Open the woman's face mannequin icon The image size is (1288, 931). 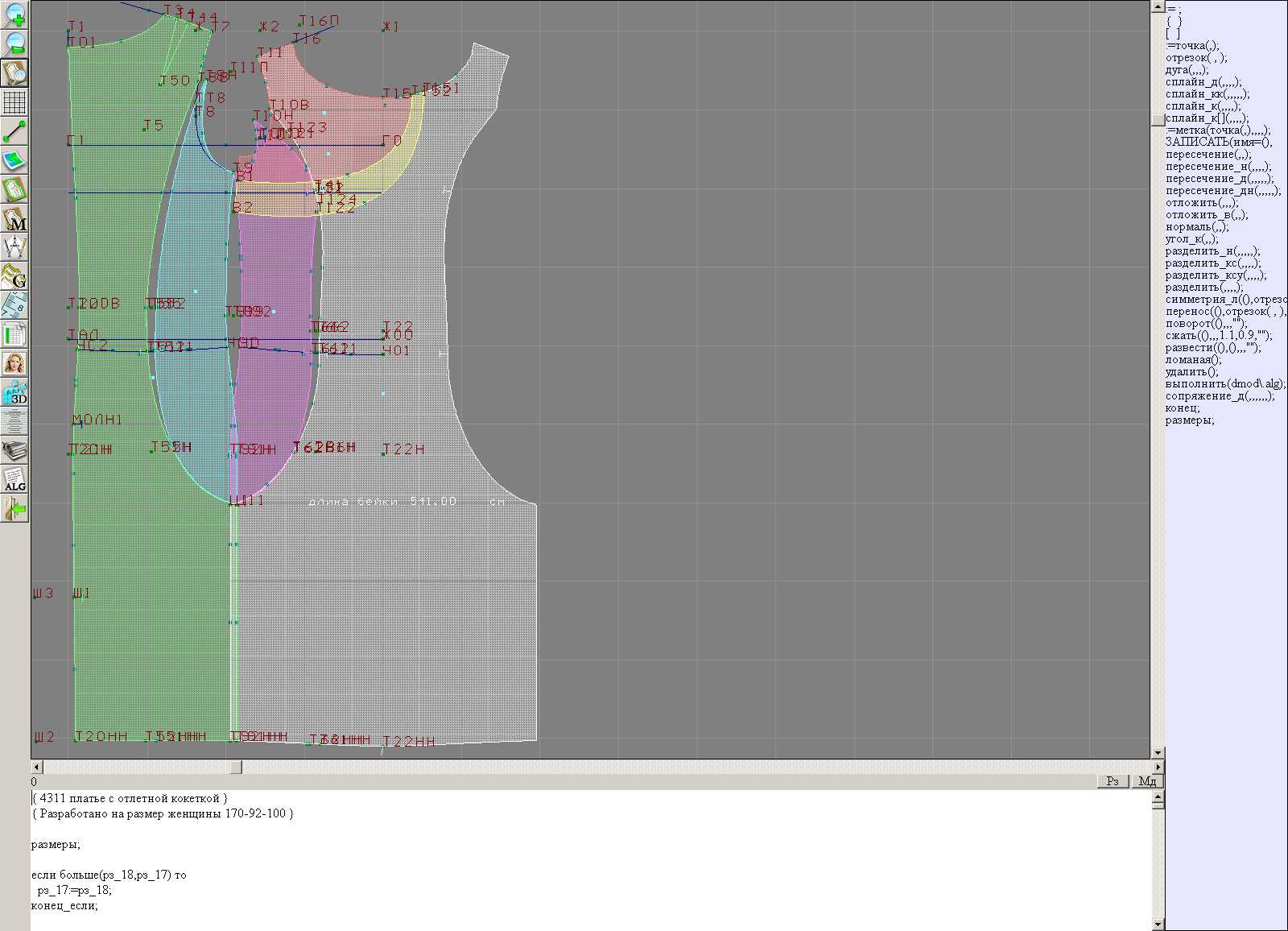tap(14, 363)
